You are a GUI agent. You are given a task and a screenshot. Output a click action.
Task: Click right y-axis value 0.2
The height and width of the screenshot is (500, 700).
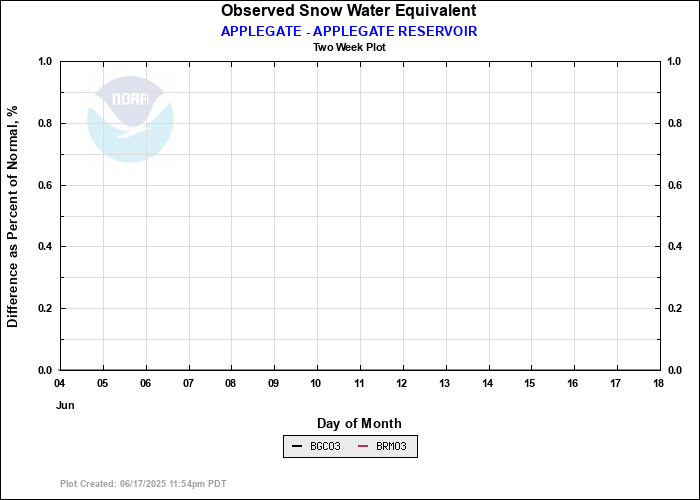(674, 308)
